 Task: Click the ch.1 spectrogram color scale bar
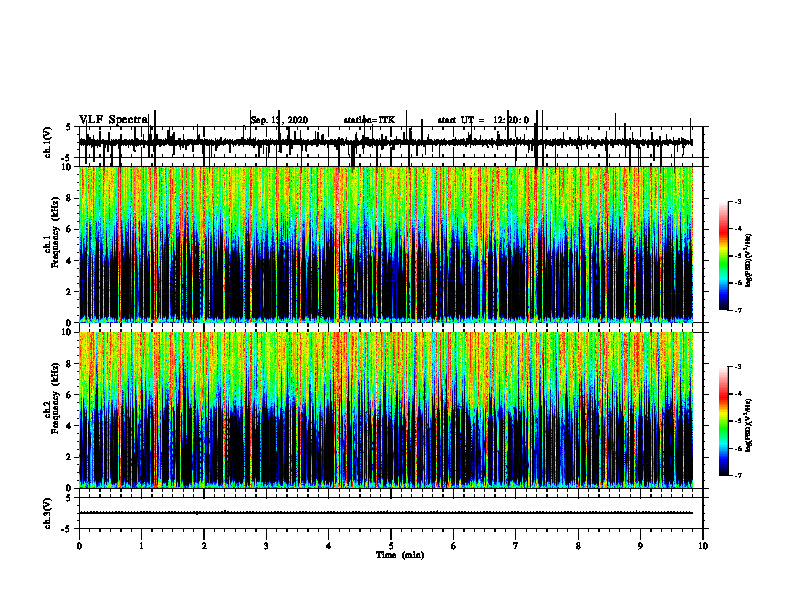click(724, 256)
